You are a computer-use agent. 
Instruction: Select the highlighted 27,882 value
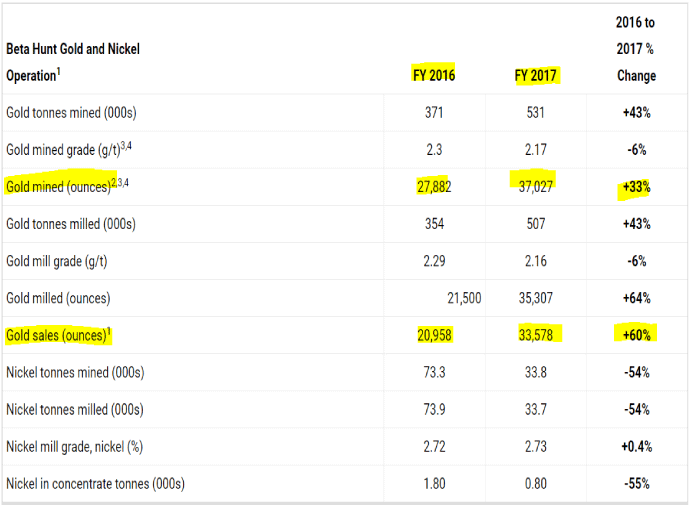pos(434,187)
